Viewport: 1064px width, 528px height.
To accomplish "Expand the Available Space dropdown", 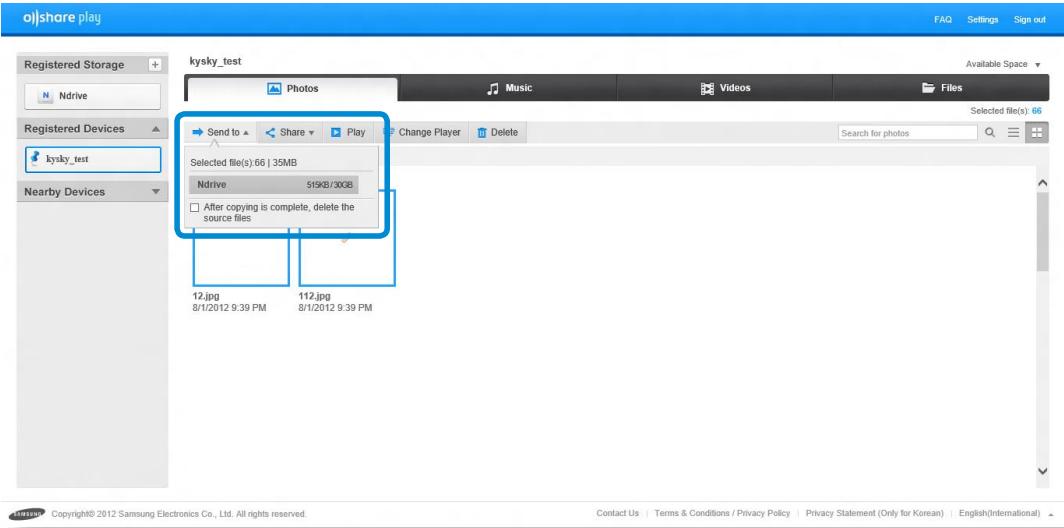I will point(1003,64).
